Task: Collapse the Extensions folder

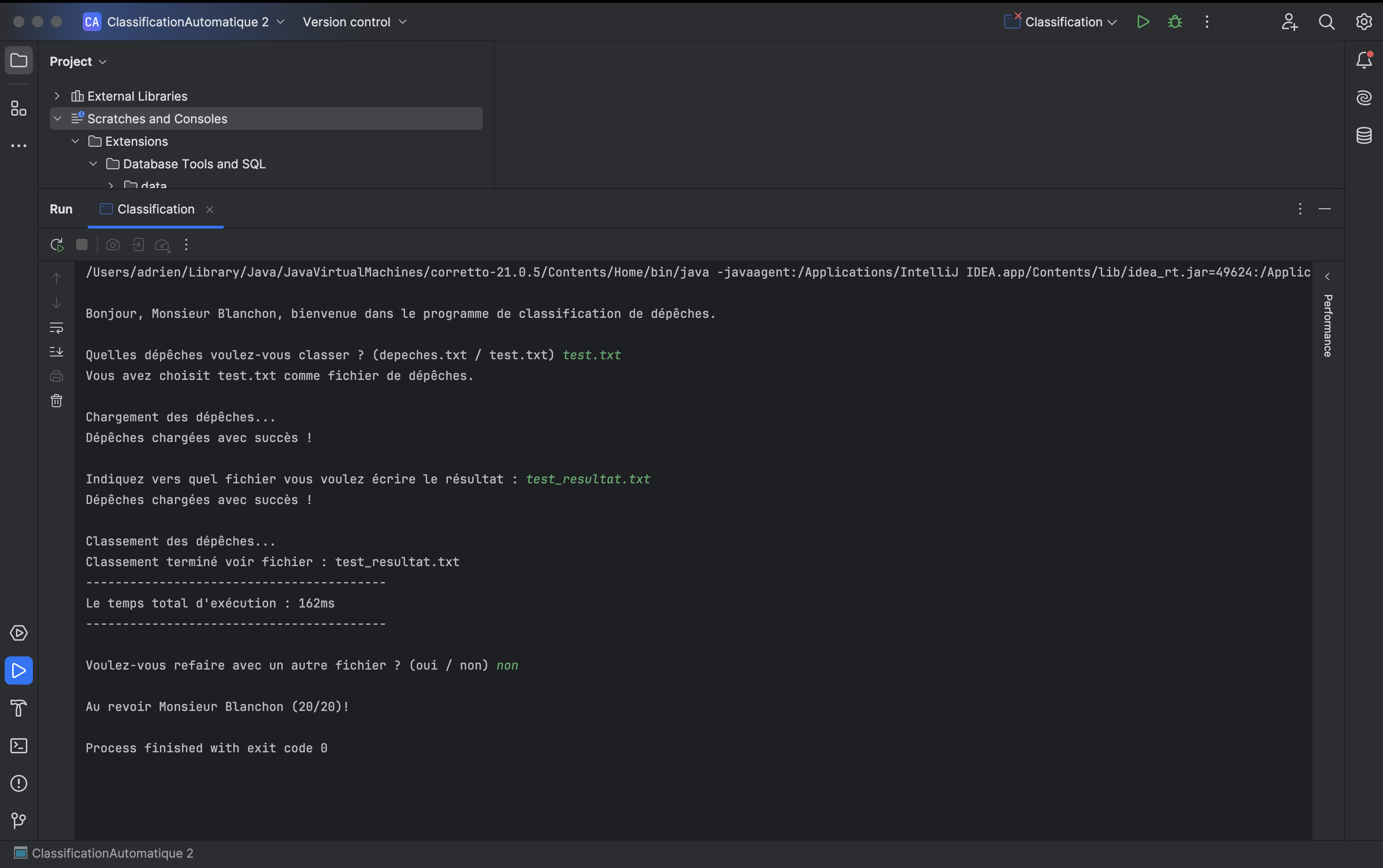Action: [75, 141]
